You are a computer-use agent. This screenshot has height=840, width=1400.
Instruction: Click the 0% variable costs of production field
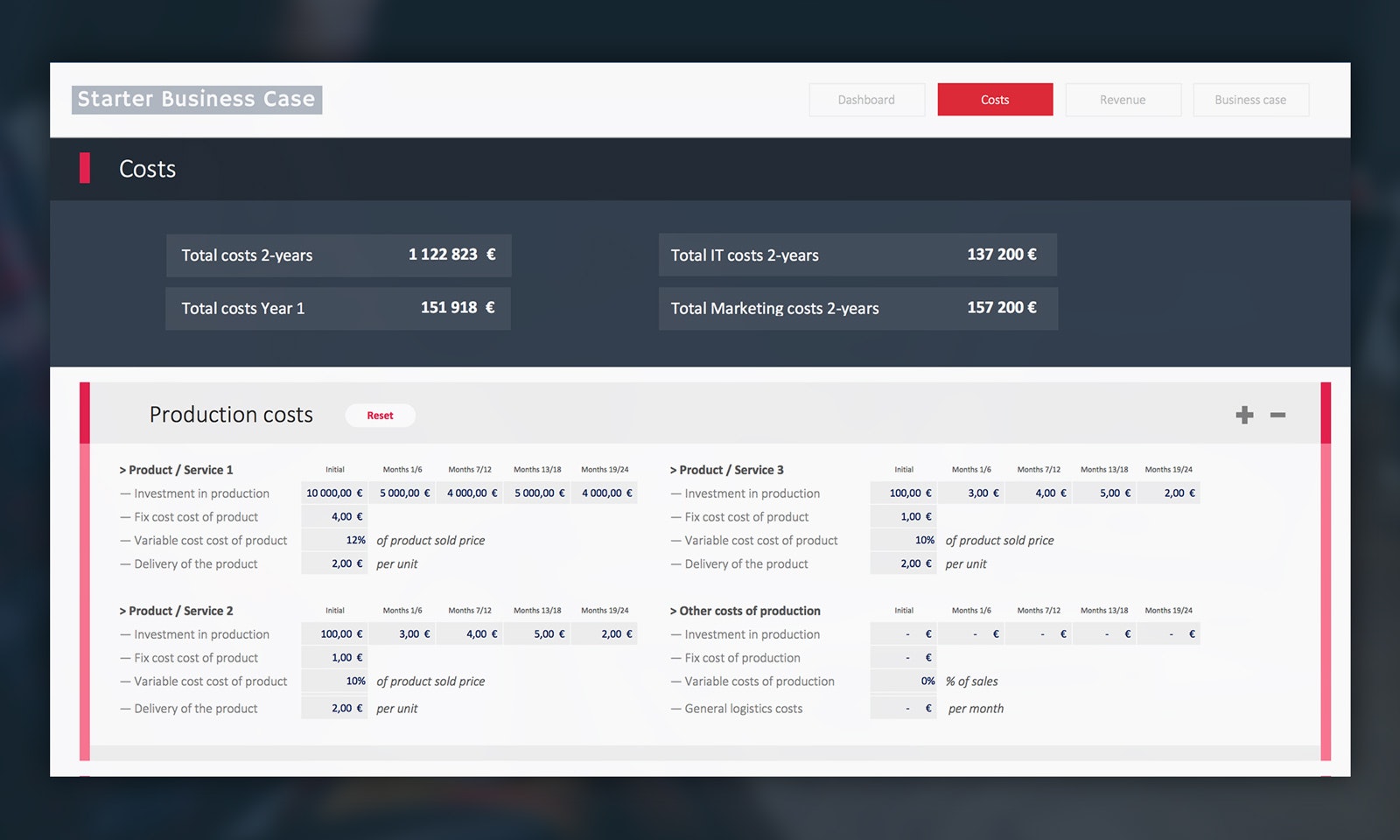tap(902, 681)
